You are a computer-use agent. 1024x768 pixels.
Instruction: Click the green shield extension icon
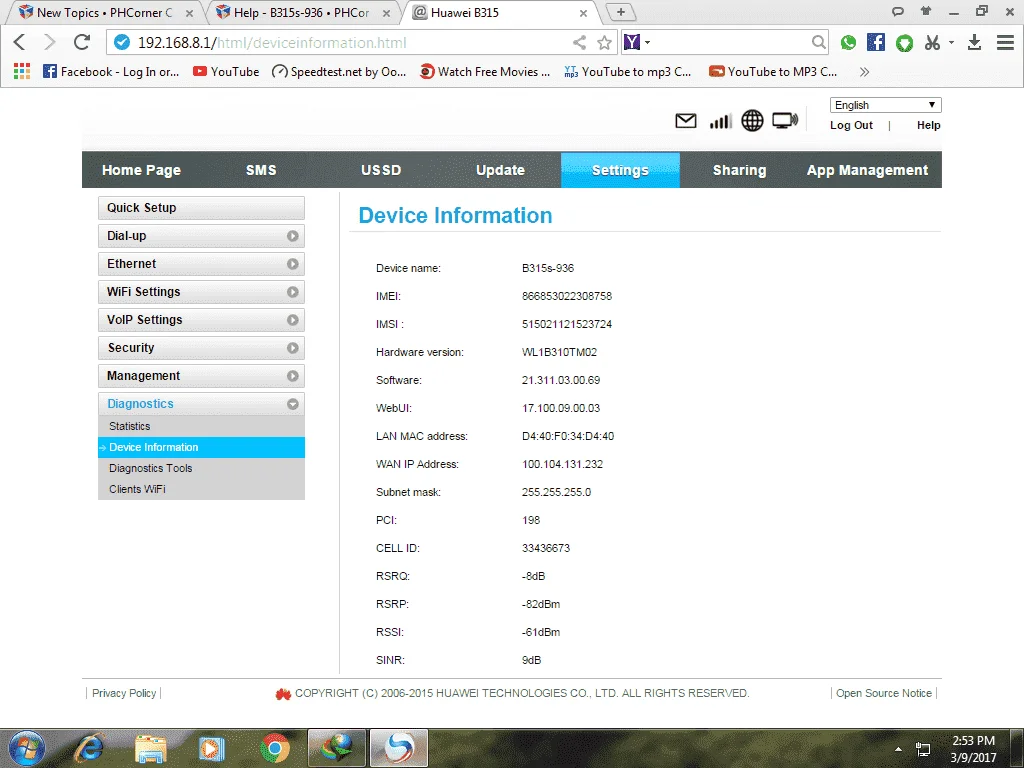[x=904, y=43]
